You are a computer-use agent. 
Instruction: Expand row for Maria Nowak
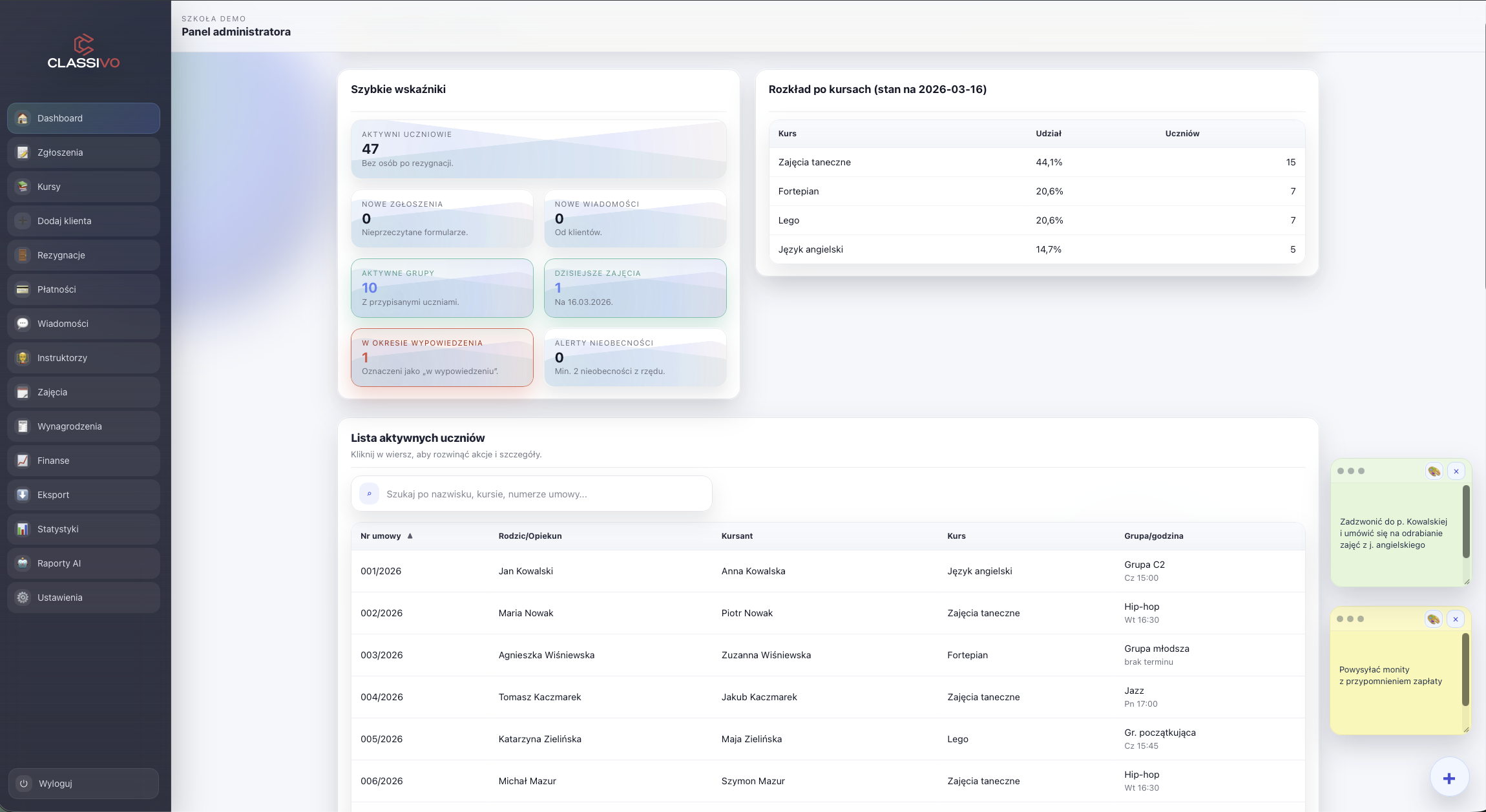(525, 613)
